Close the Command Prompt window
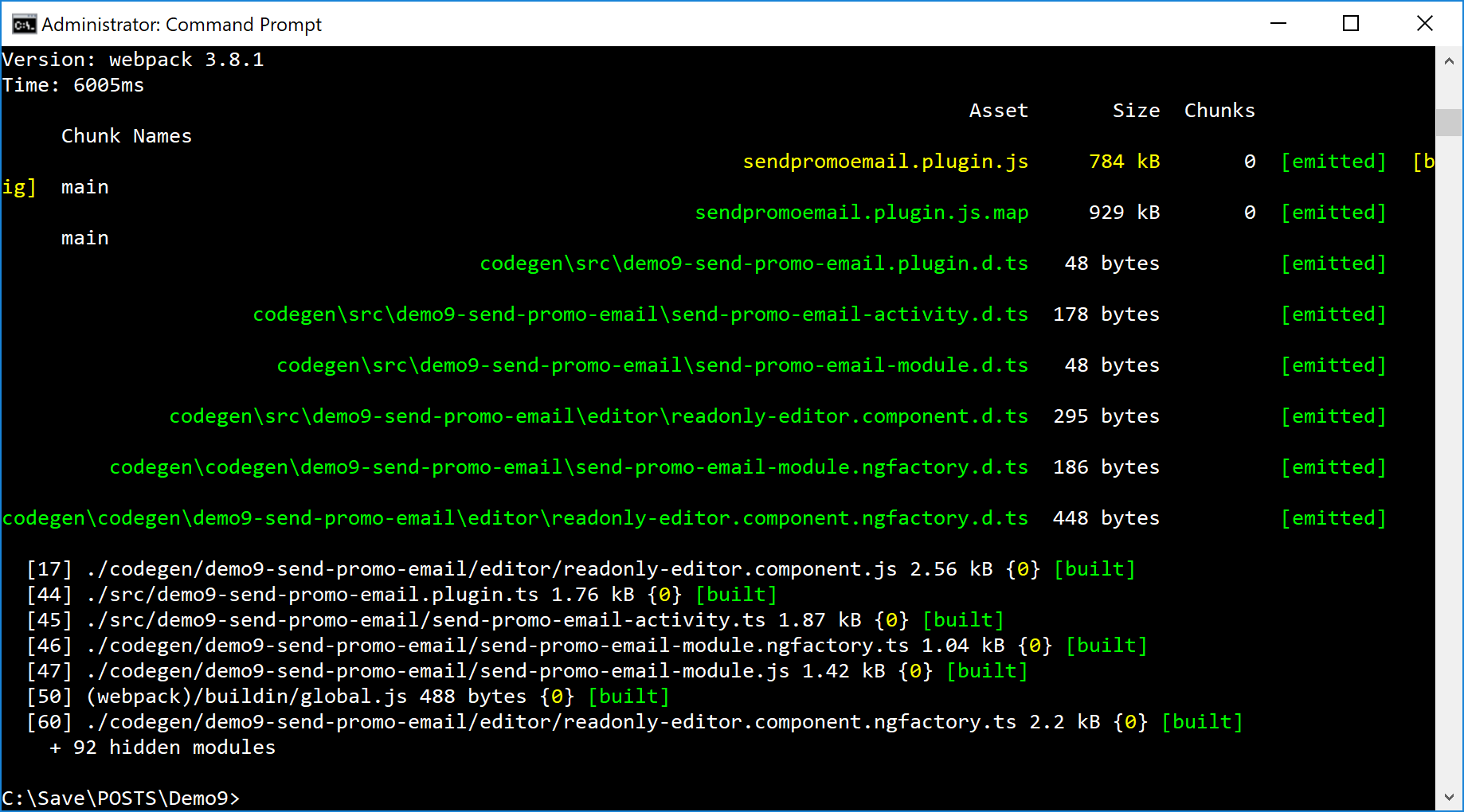The image size is (1464, 812). click(1425, 24)
